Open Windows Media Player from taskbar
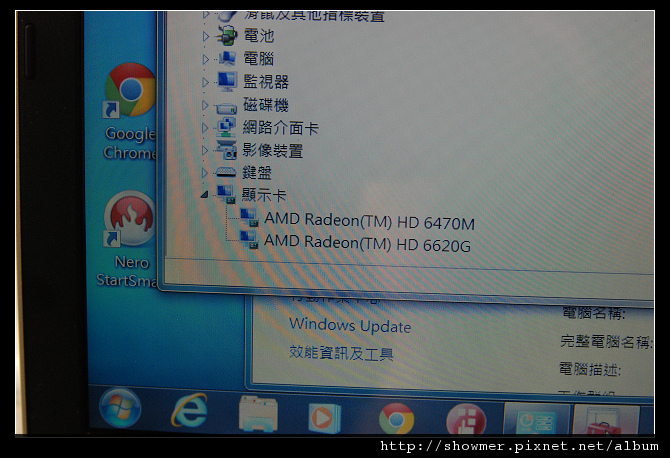This screenshot has height=458, width=670. coord(325,417)
